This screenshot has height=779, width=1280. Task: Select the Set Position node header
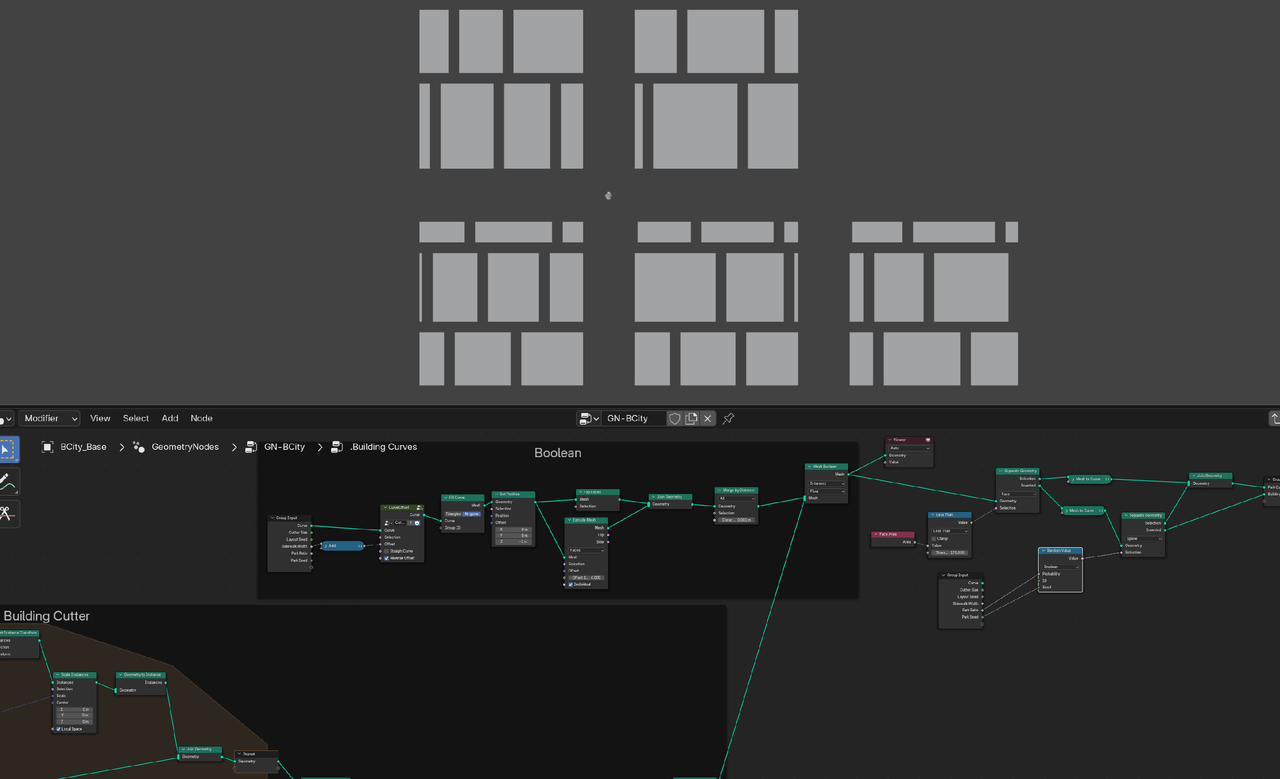(x=513, y=494)
